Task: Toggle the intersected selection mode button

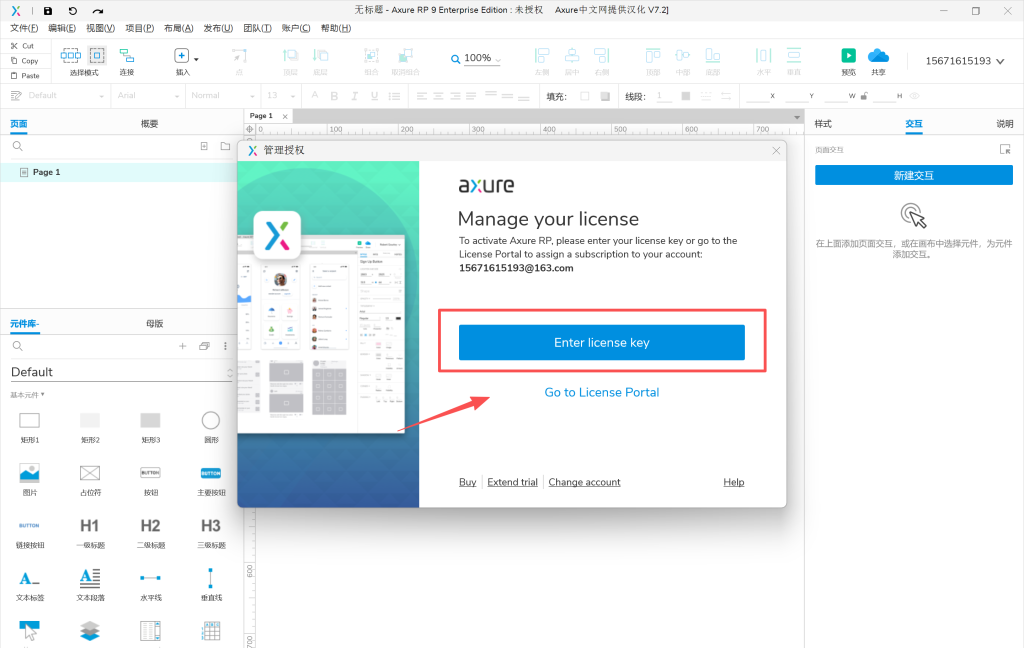Action: coord(71,56)
